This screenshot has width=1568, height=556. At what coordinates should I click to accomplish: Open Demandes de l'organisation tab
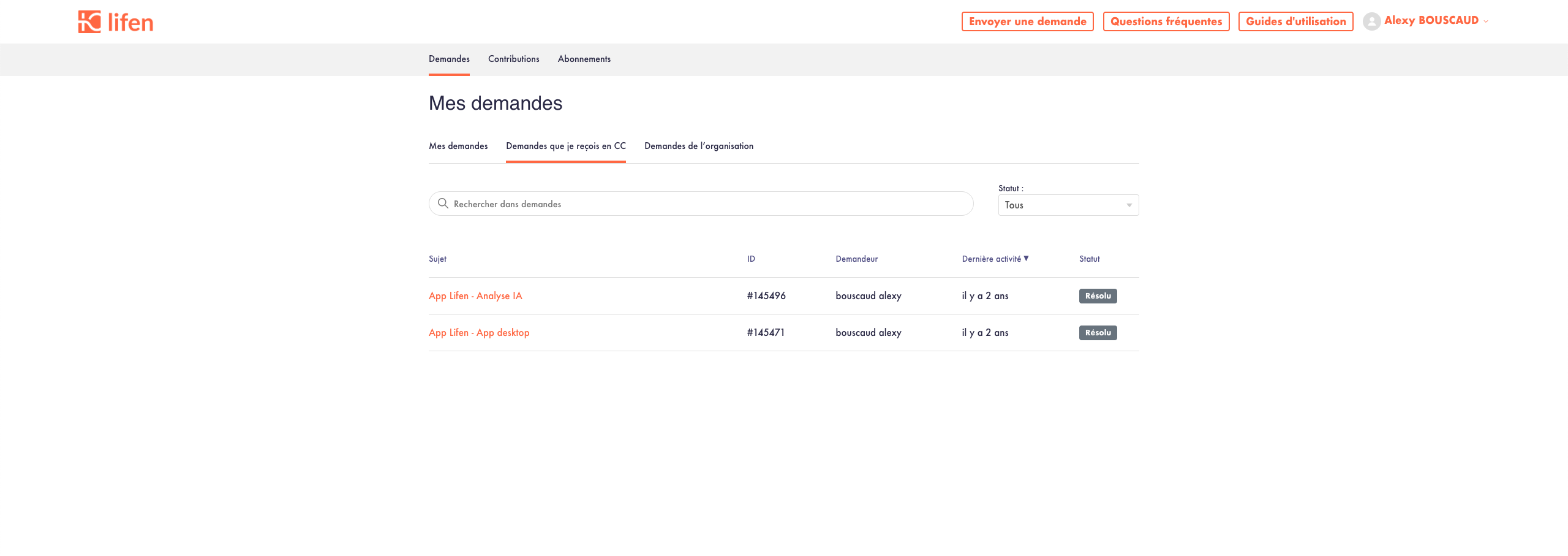click(x=698, y=146)
